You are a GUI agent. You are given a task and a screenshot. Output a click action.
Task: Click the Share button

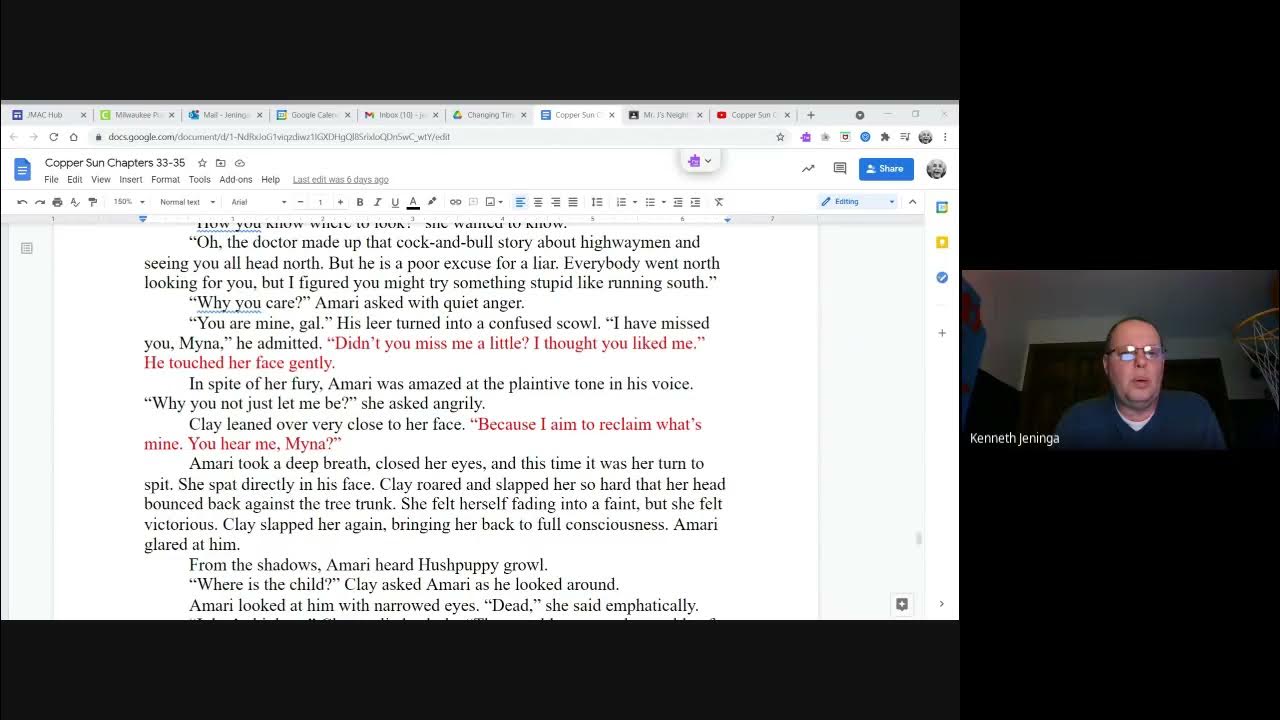(x=886, y=169)
